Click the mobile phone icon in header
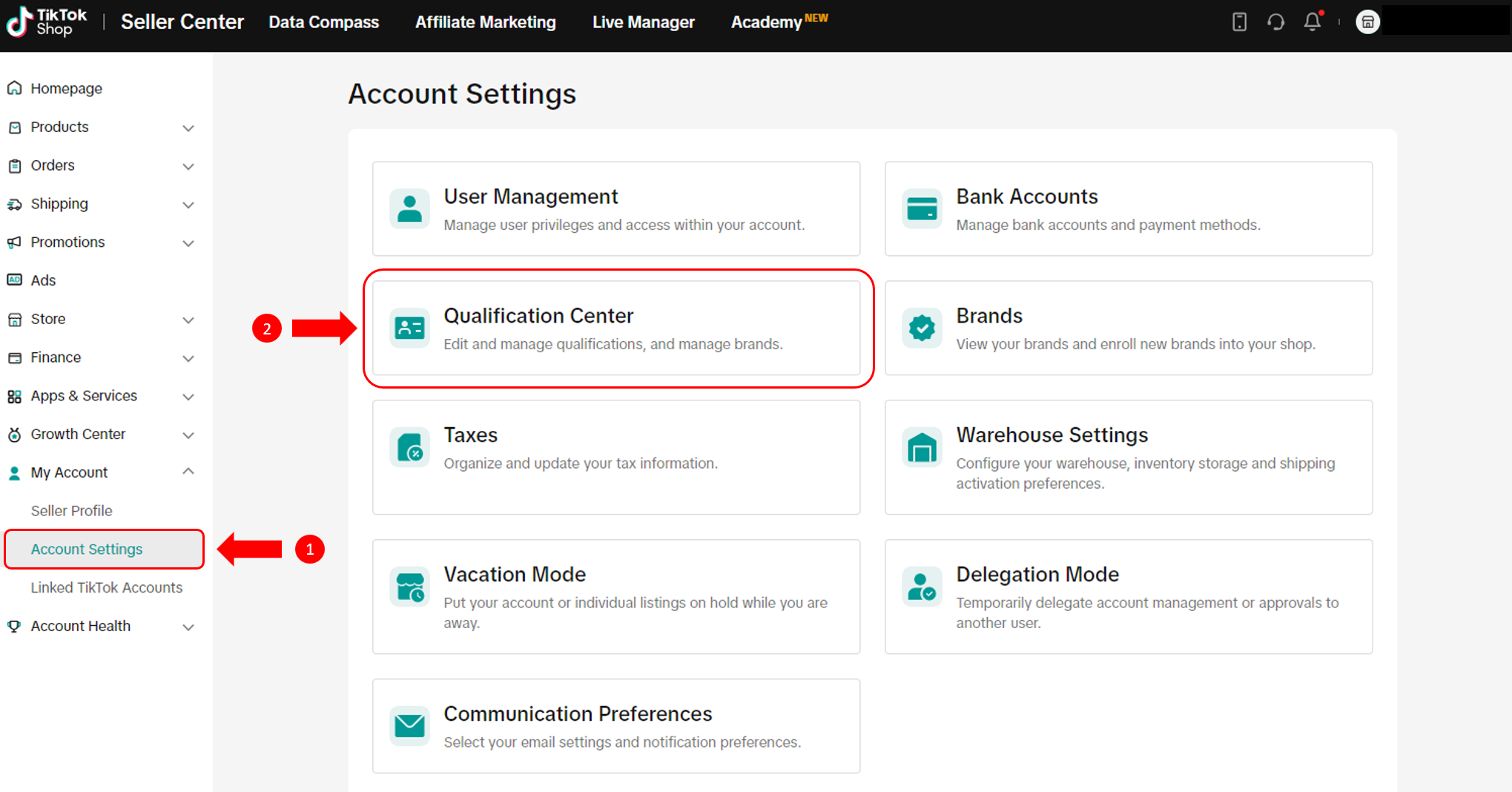1512x792 pixels. [x=1239, y=22]
